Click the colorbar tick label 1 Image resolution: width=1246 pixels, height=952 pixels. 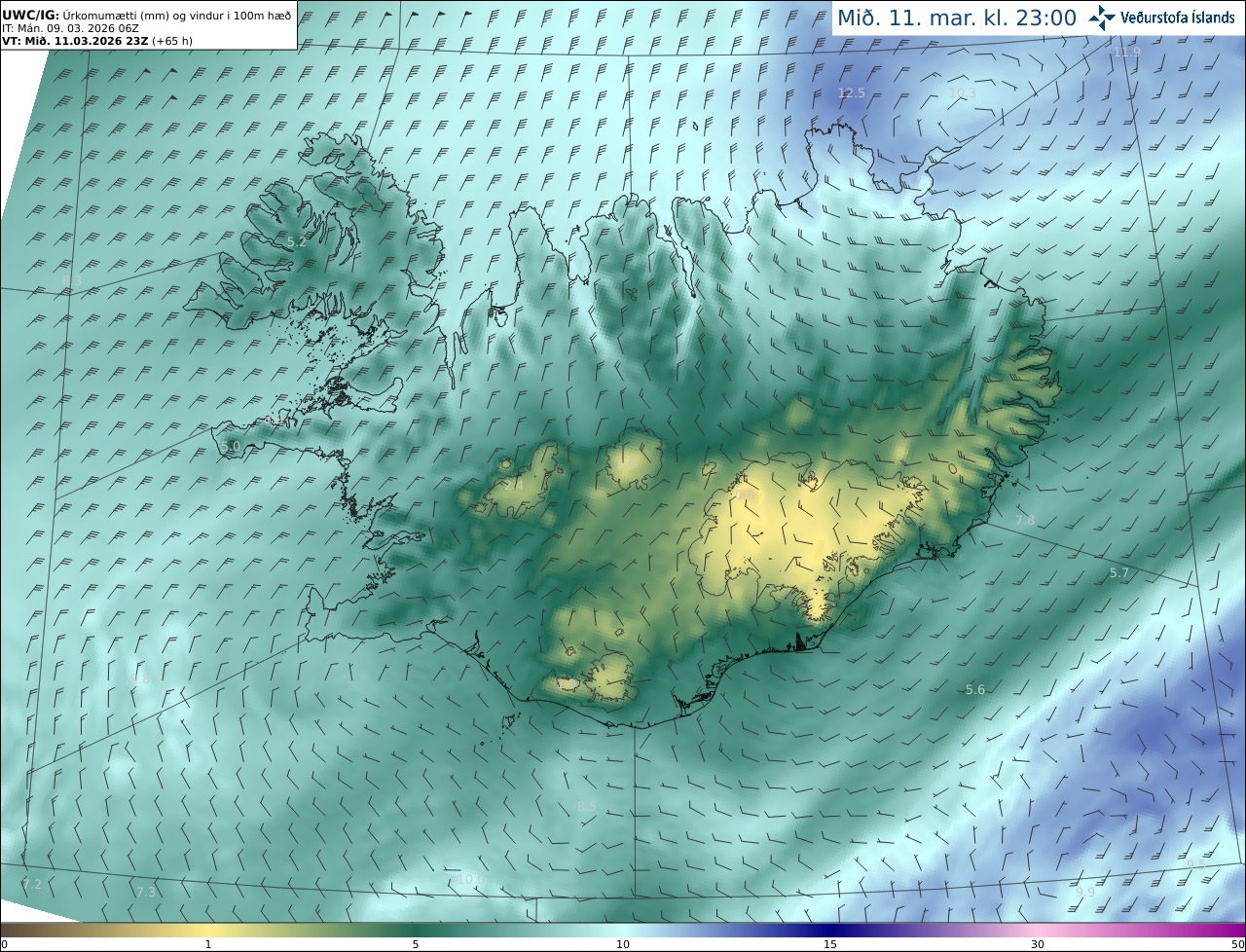click(207, 944)
